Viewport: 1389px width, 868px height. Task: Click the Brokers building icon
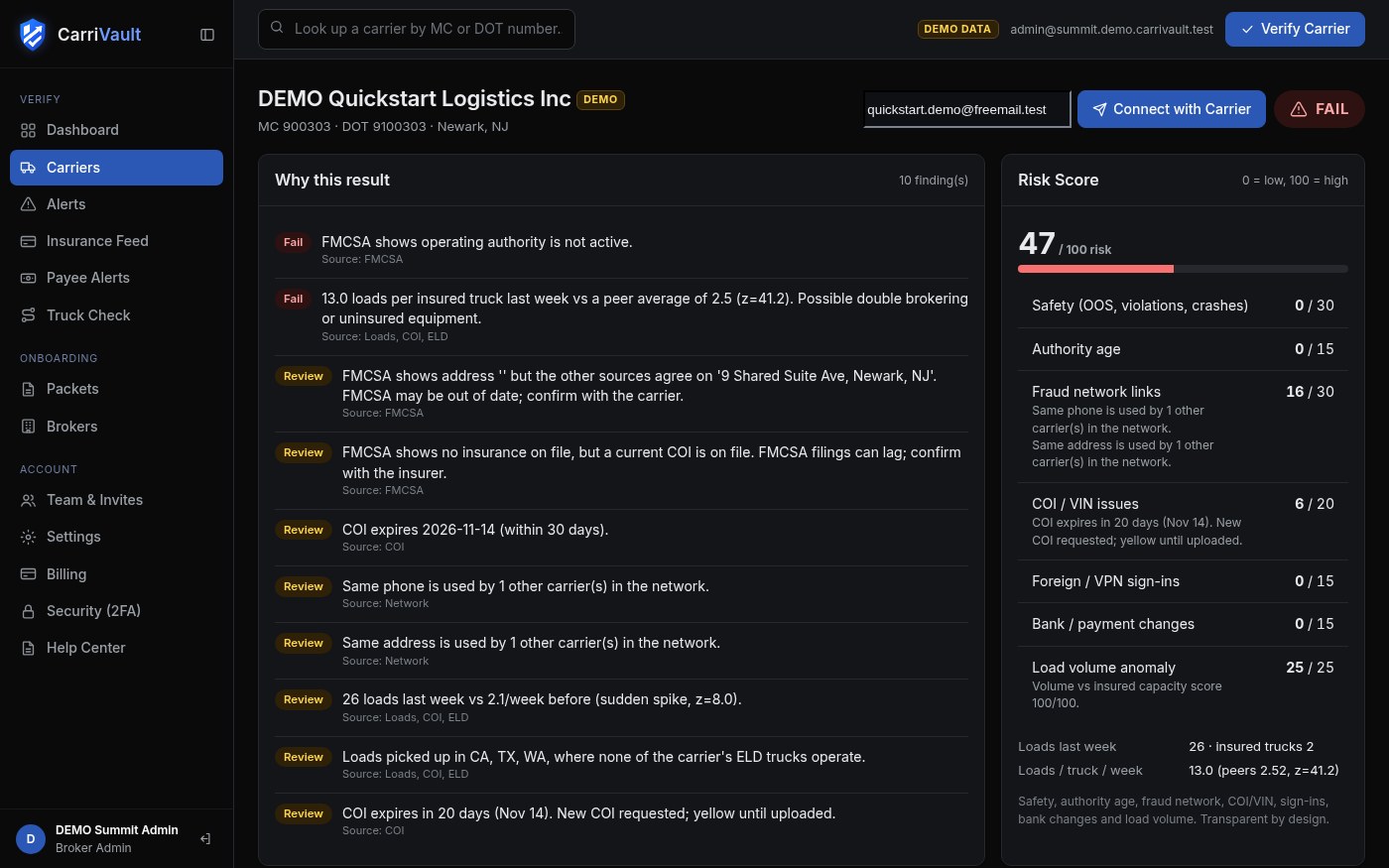pos(28,427)
